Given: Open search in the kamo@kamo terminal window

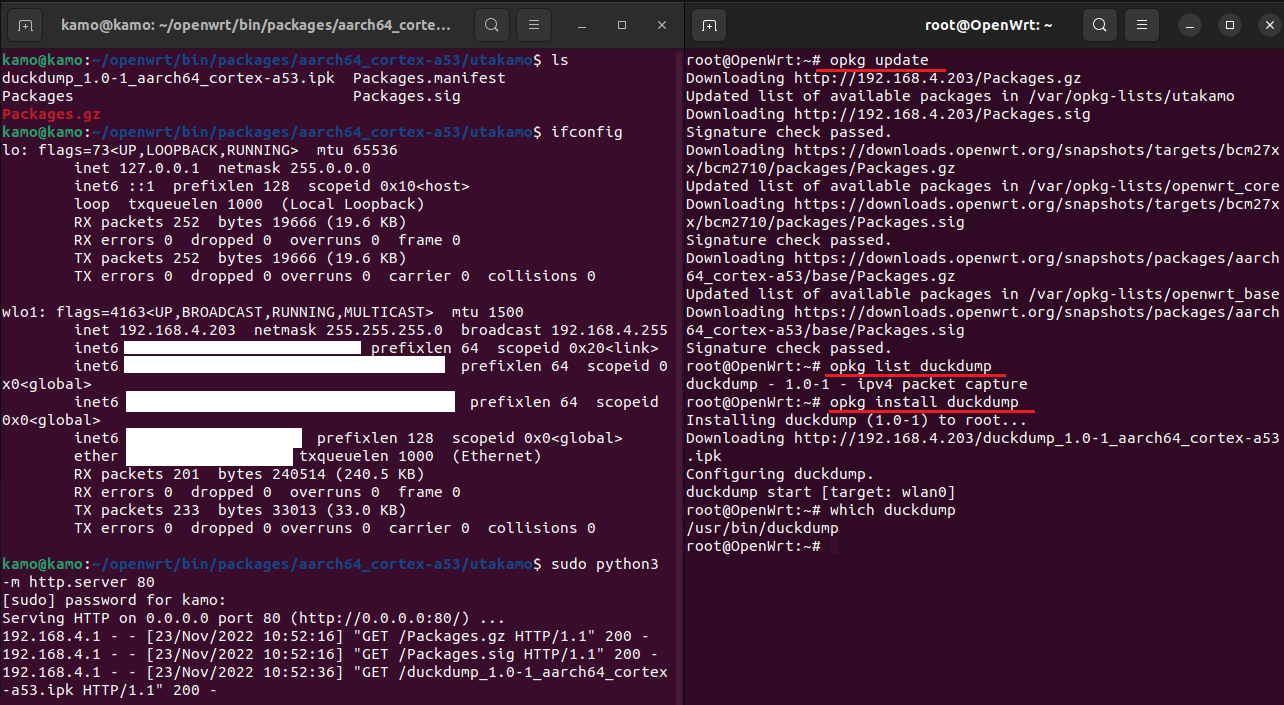Looking at the screenshot, I should 491,24.
